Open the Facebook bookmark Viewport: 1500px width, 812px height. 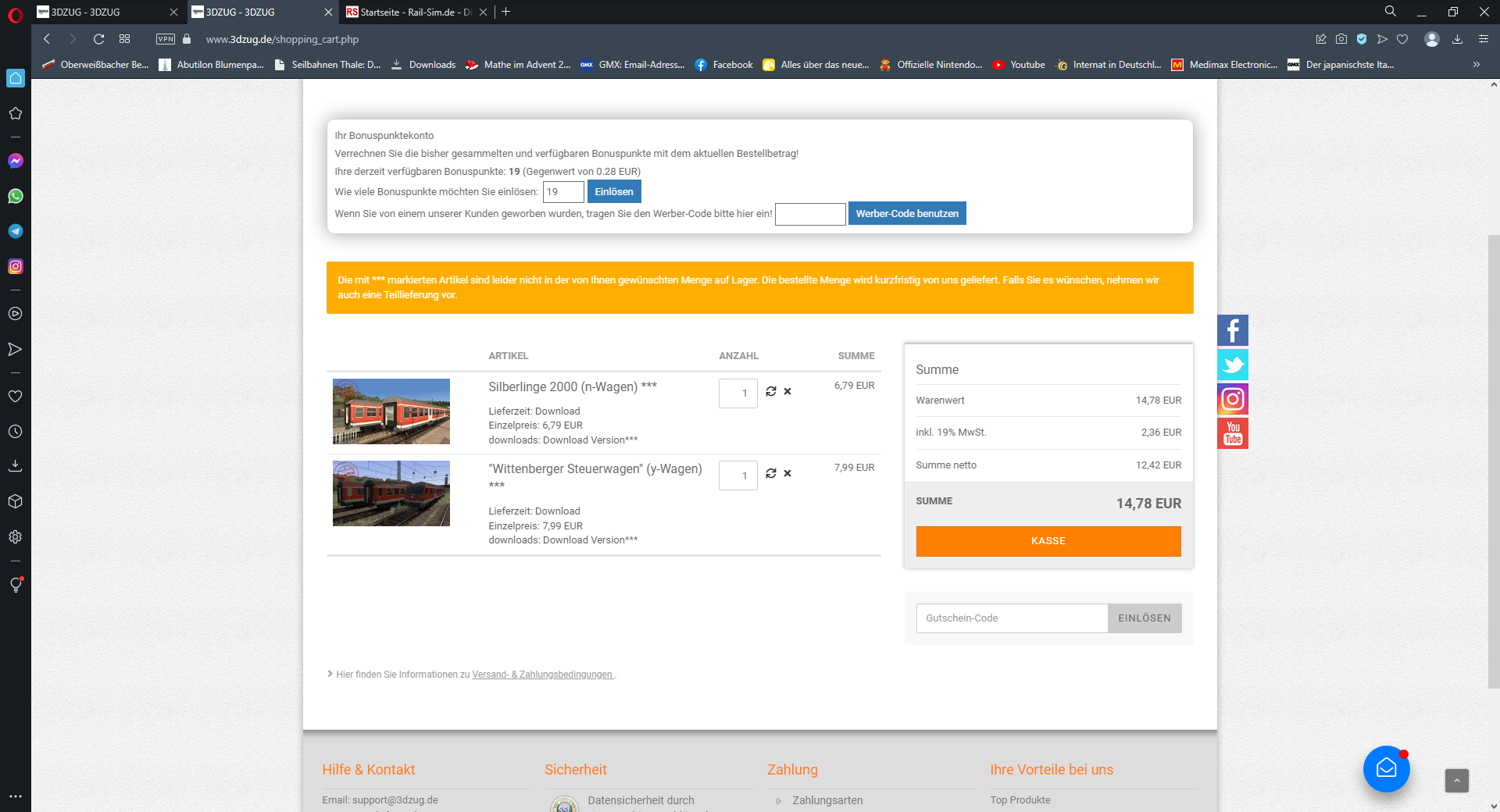(723, 65)
